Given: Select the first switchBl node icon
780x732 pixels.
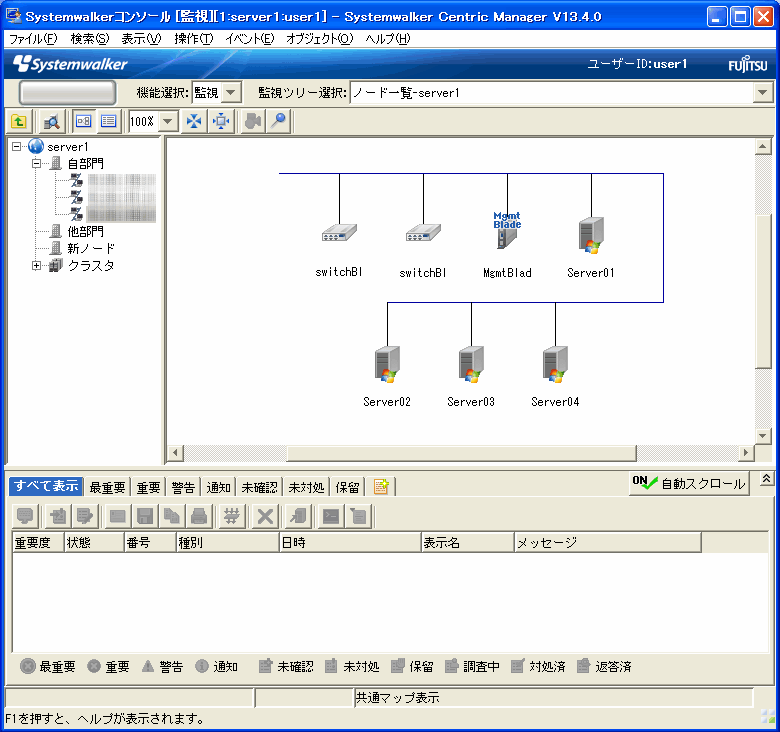Looking at the screenshot, I should (x=339, y=232).
